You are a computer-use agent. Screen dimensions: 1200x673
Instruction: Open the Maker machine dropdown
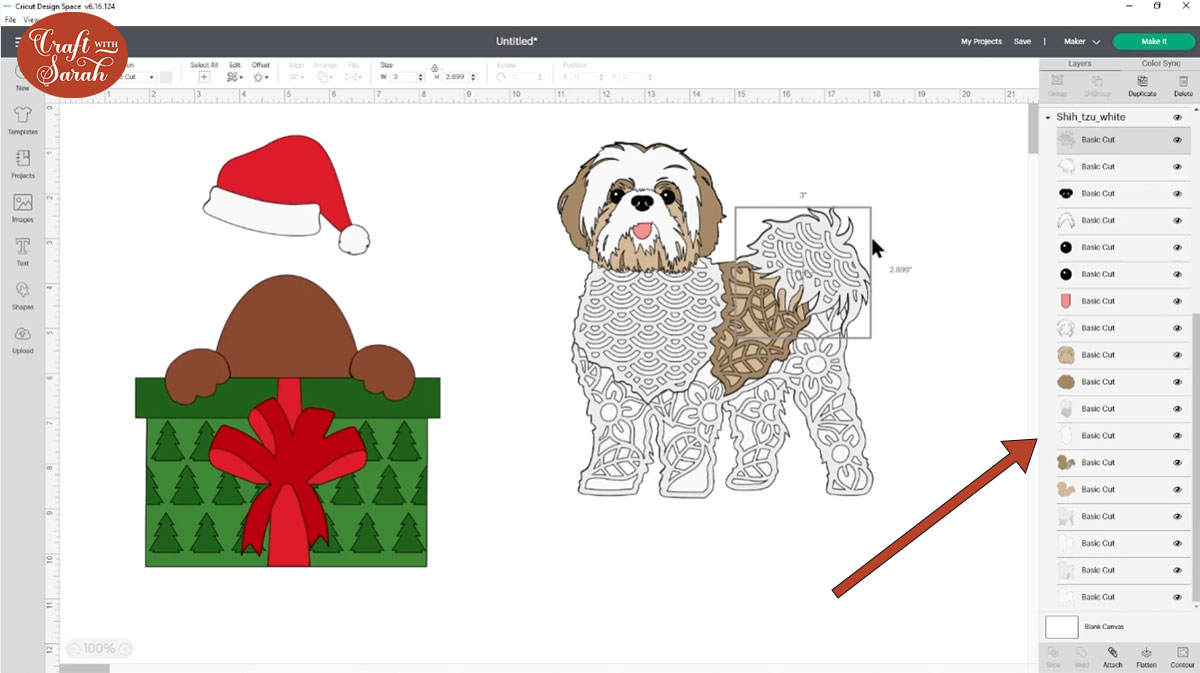click(1081, 42)
